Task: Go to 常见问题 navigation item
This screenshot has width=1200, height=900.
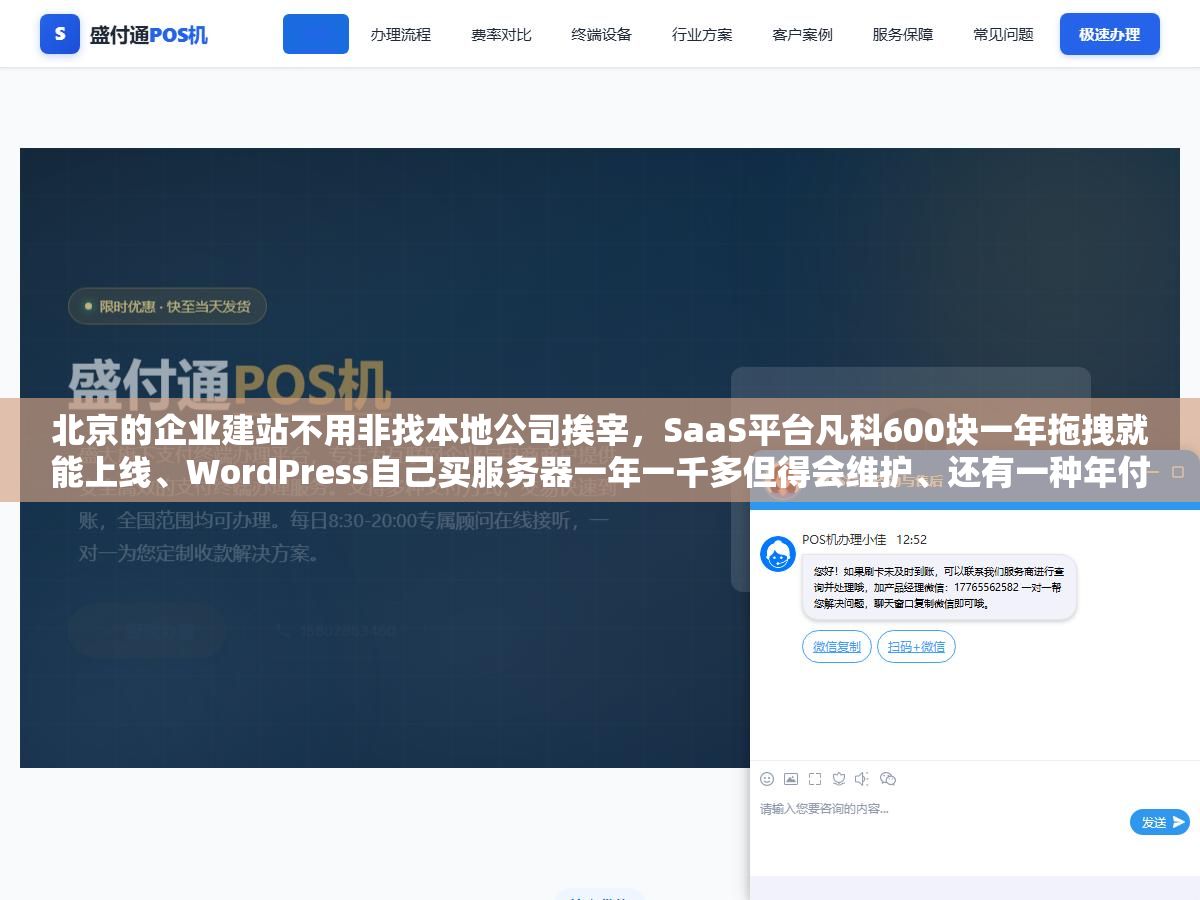Action: (1003, 34)
